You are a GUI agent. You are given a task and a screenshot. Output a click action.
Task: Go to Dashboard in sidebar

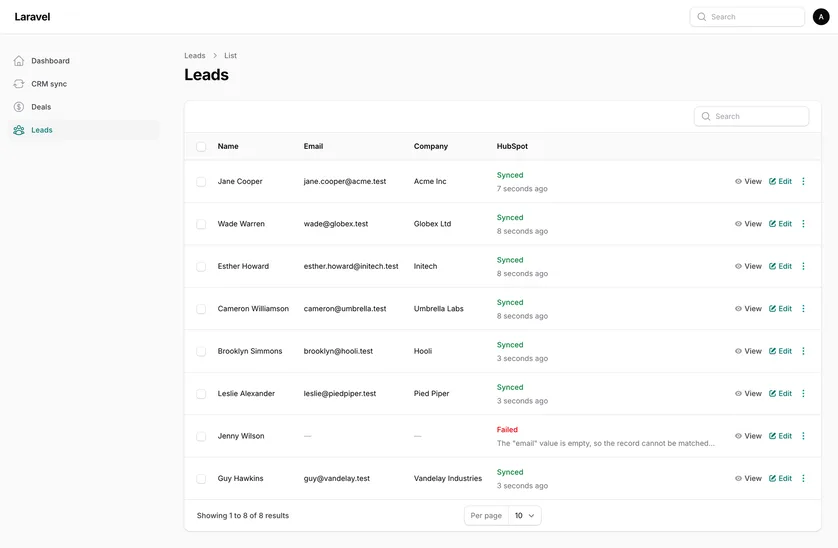click(84, 61)
